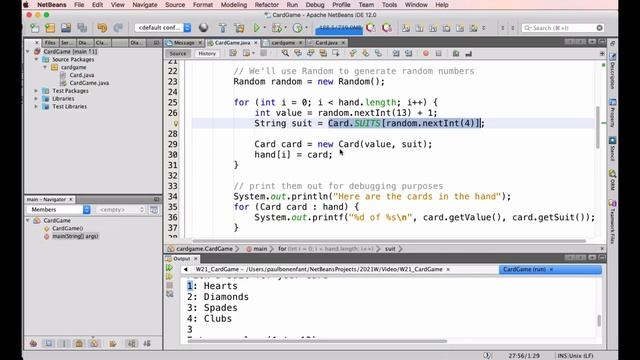Click the Debug Project toolbar icon
This screenshot has width=640, height=360.
coord(277,28)
